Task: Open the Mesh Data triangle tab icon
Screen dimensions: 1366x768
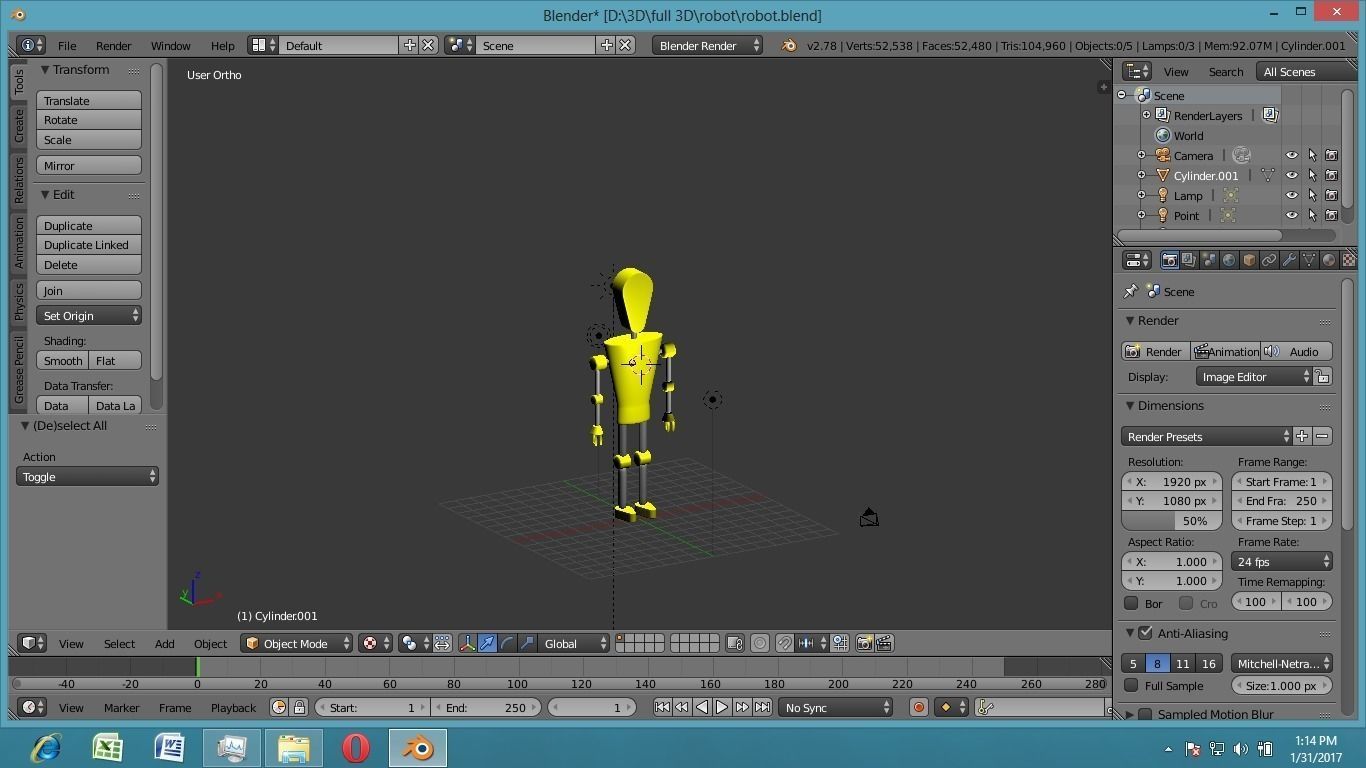Action: click(1309, 260)
